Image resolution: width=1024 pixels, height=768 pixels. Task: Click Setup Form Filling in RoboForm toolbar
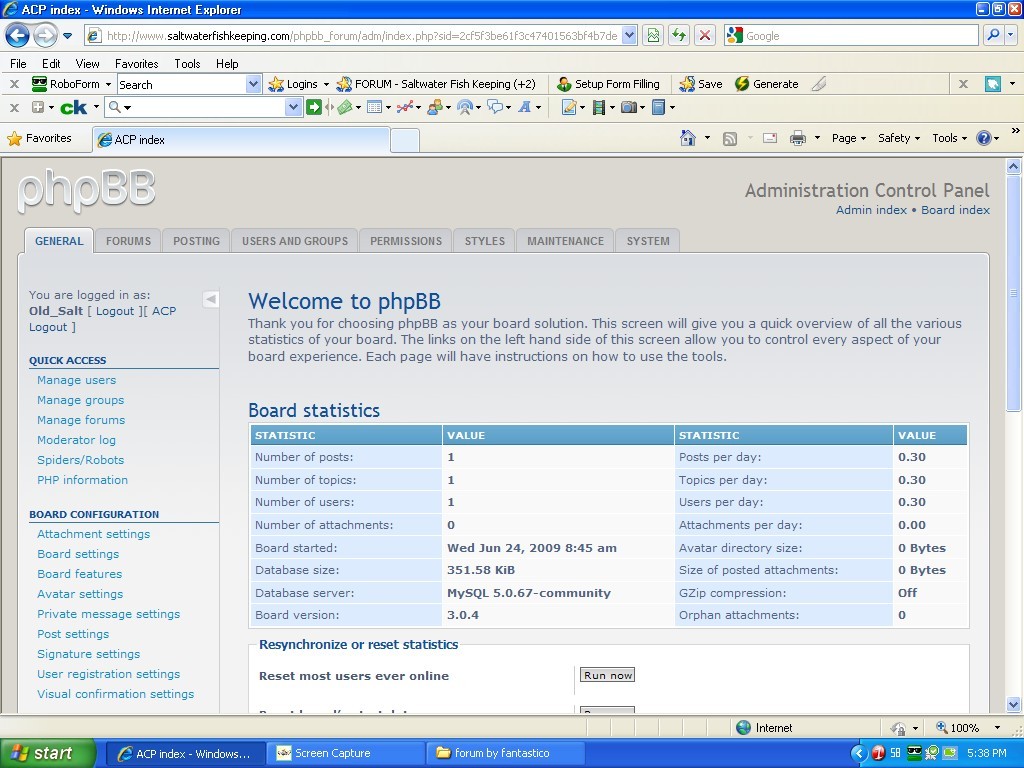click(x=608, y=84)
